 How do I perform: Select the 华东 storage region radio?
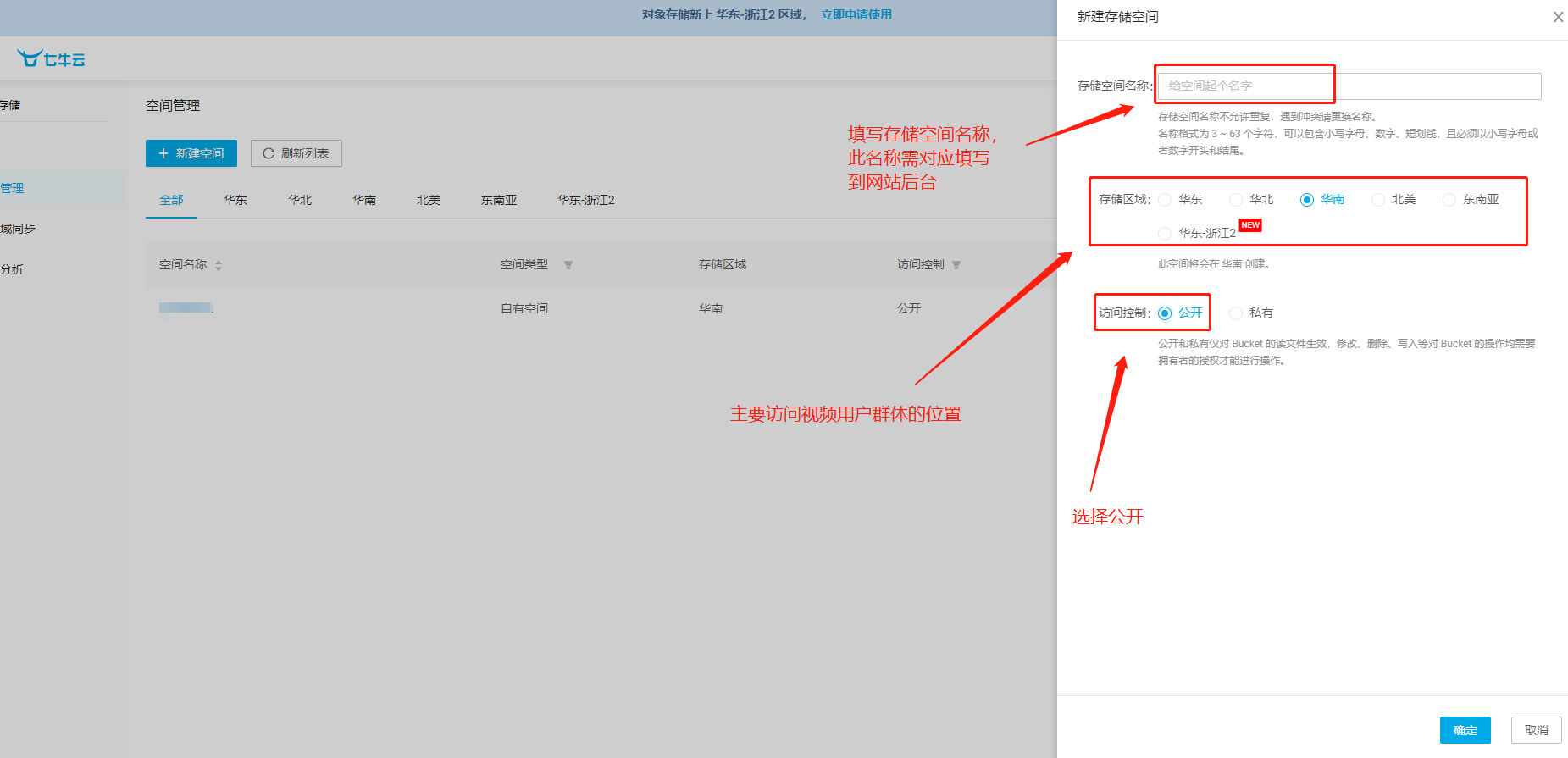coord(1166,200)
